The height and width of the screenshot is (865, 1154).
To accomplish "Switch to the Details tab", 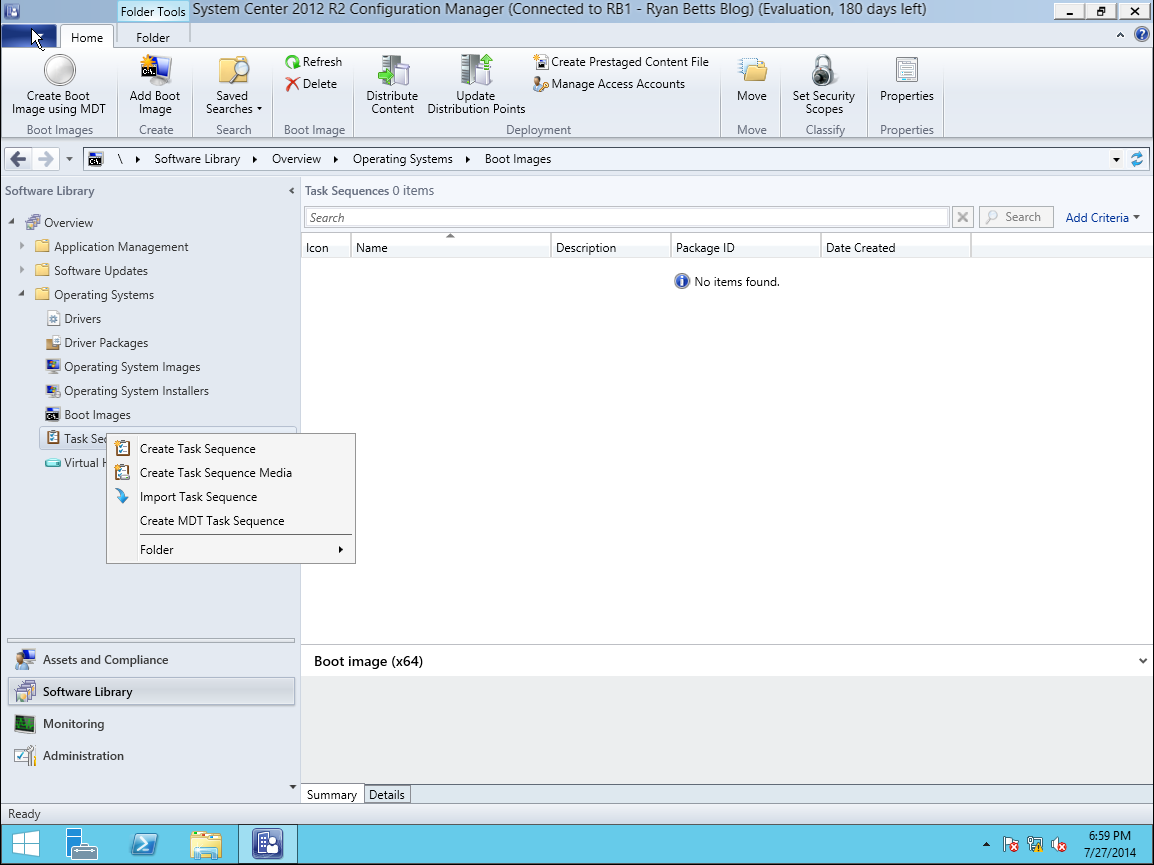I will (x=387, y=795).
